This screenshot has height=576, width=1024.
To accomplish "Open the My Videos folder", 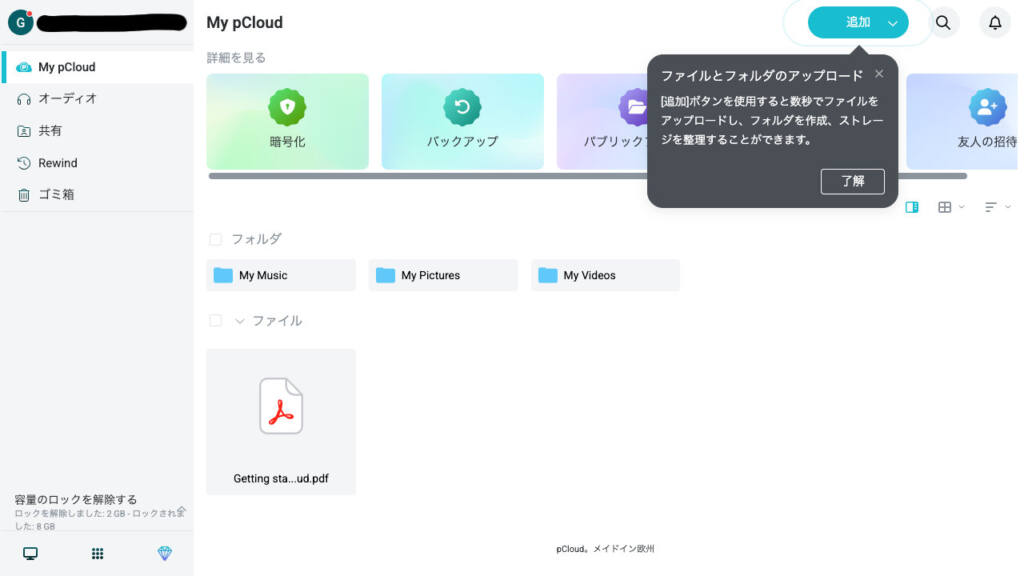I will (605, 275).
